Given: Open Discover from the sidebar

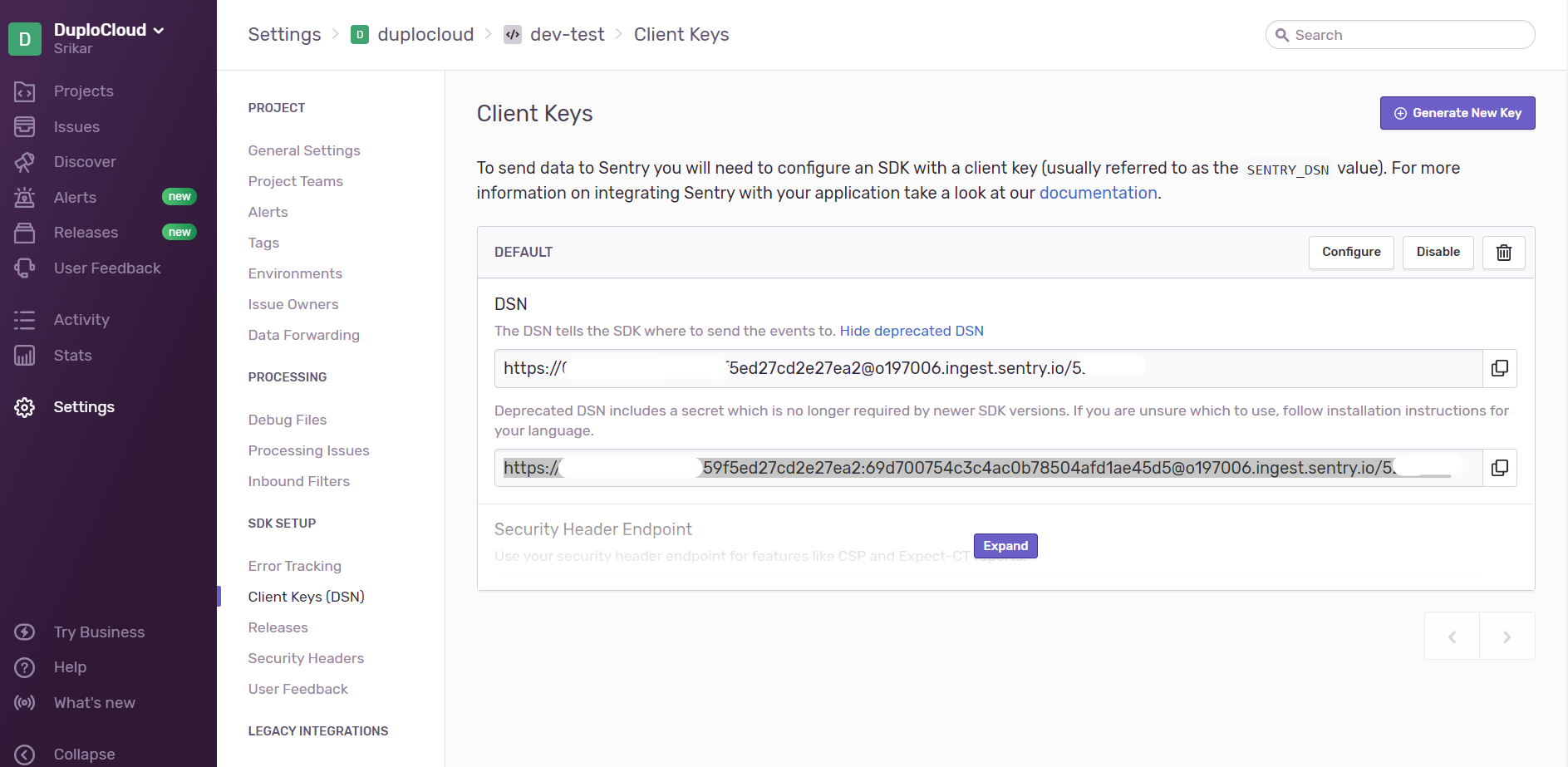Looking at the screenshot, I should click(85, 162).
